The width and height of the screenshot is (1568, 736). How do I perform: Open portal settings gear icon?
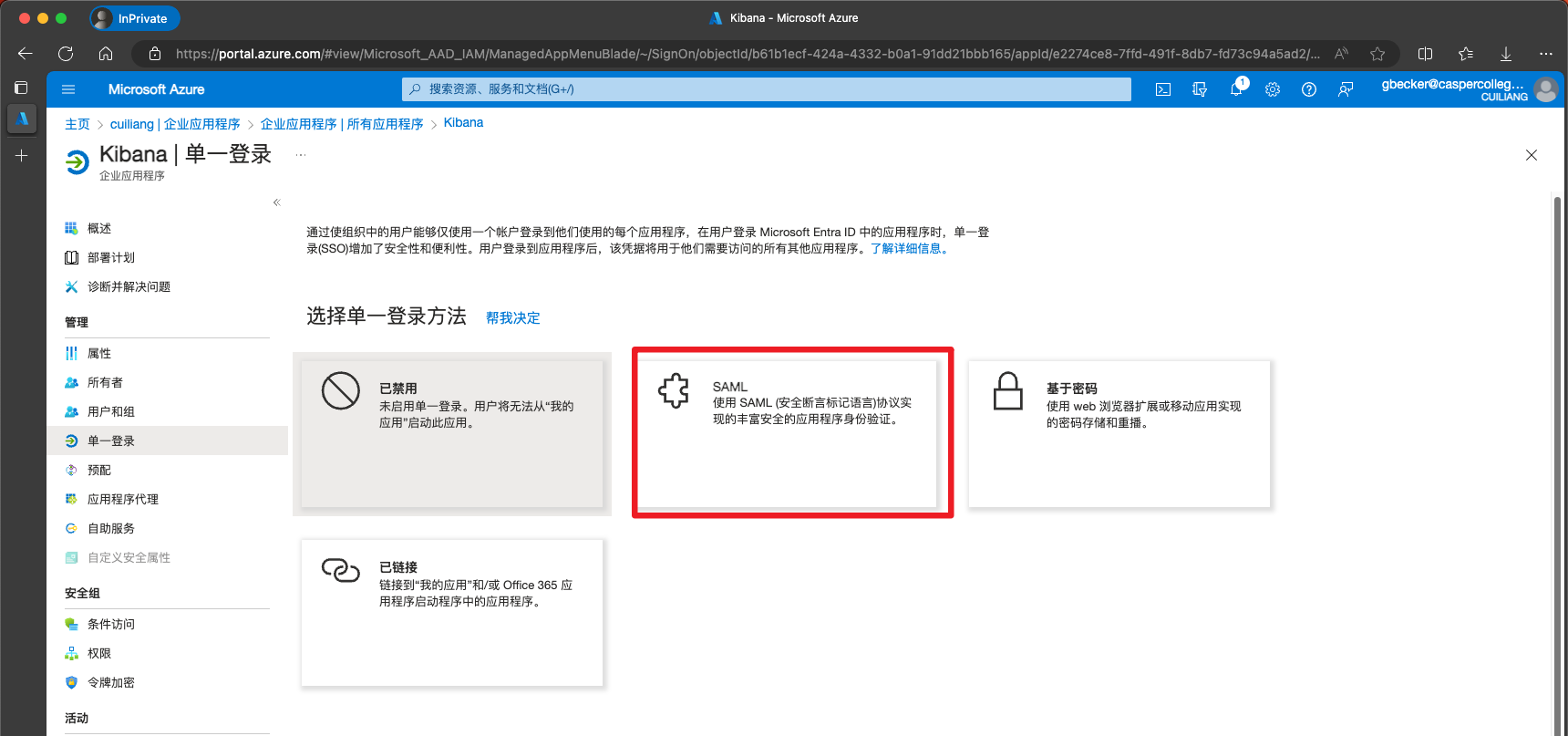pyautogui.click(x=1273, y=89)
